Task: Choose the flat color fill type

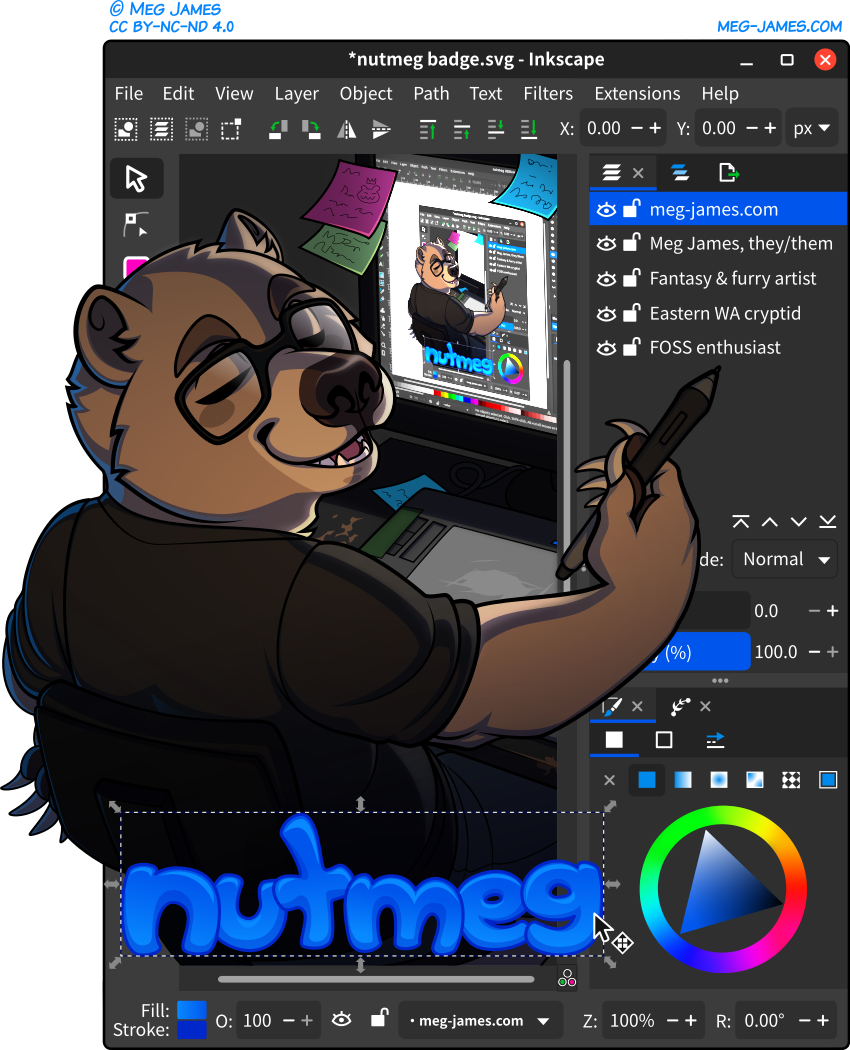Action: [646, 780]
